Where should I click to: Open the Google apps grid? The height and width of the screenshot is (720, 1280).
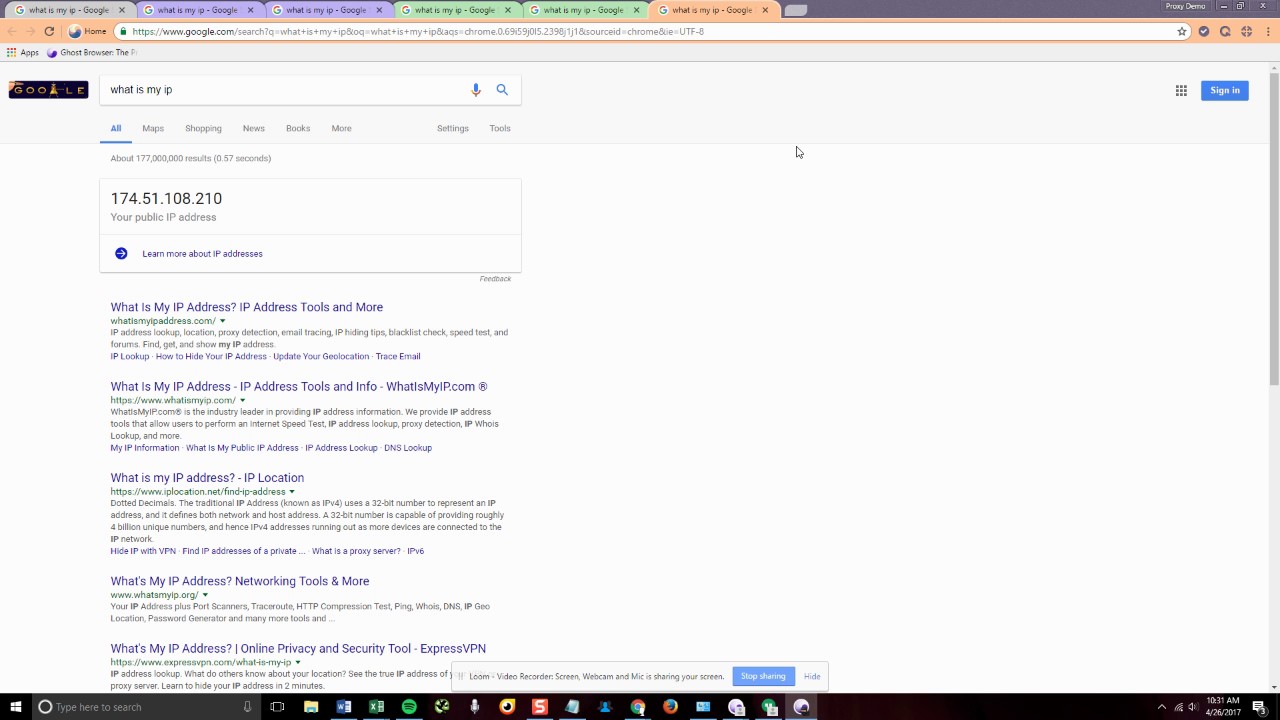click(x=1181, y=90)
